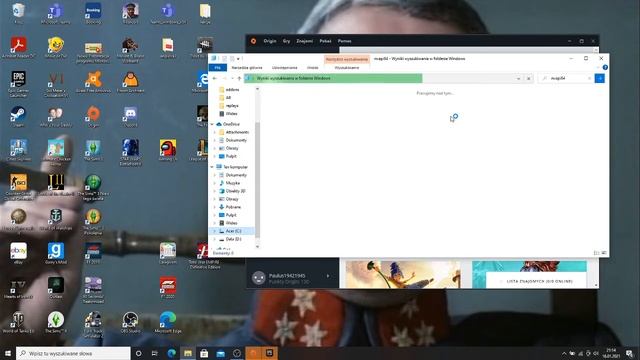This screenshot has height=360, width=640.
Task: Expand Origin user profile arrow
Action: coord(327,276)
